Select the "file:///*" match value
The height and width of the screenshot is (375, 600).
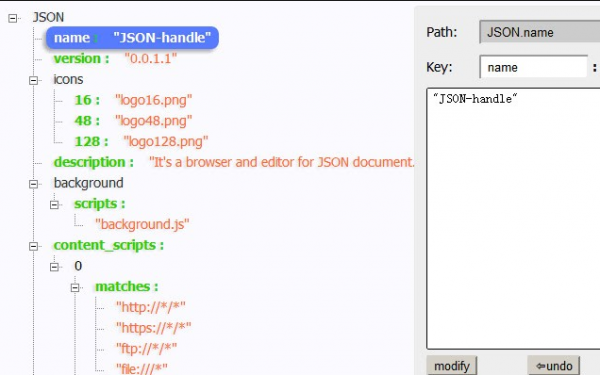coord(142,368)
